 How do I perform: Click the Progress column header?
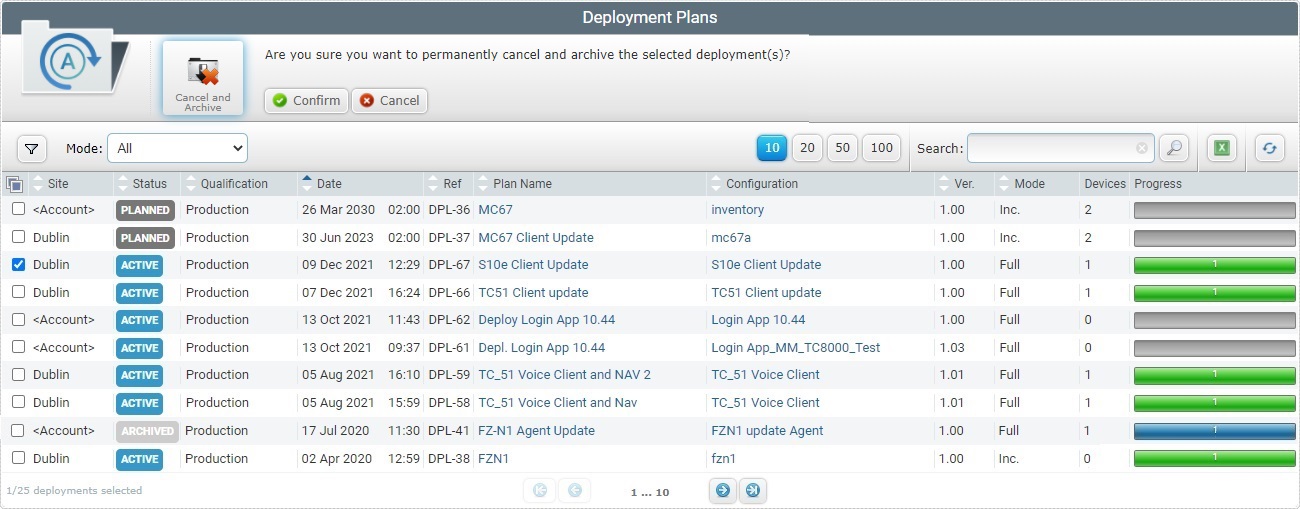tap(1158, 184)
